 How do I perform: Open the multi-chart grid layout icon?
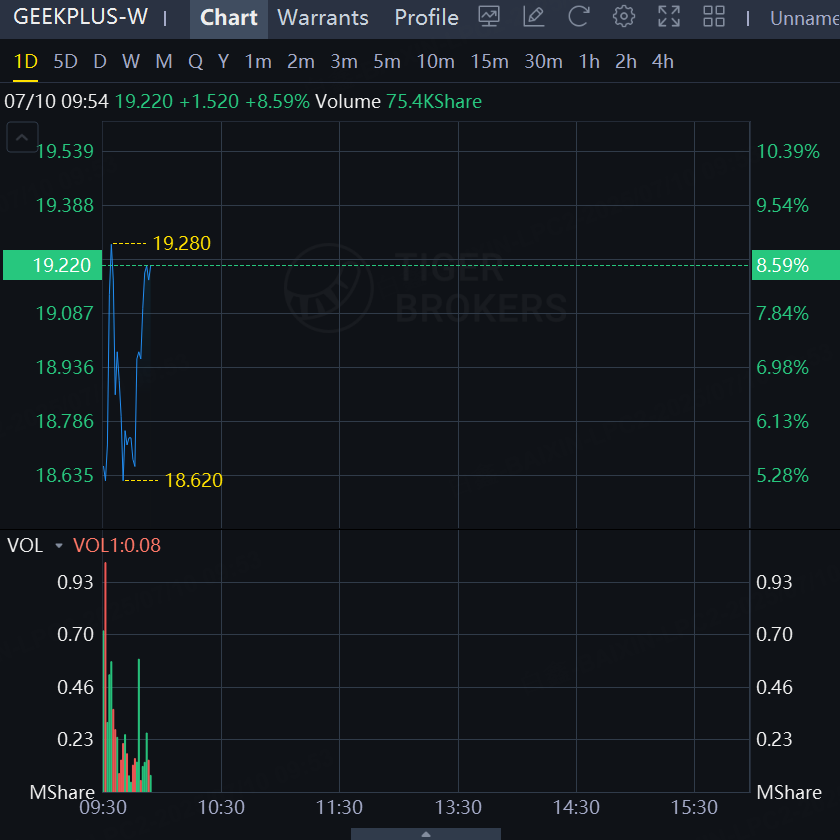coord(714,17)
